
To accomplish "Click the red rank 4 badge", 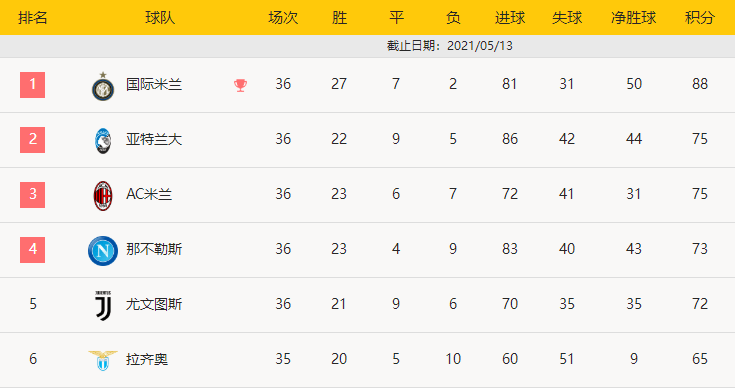I will pyautogui.click(x=32, y=250).
